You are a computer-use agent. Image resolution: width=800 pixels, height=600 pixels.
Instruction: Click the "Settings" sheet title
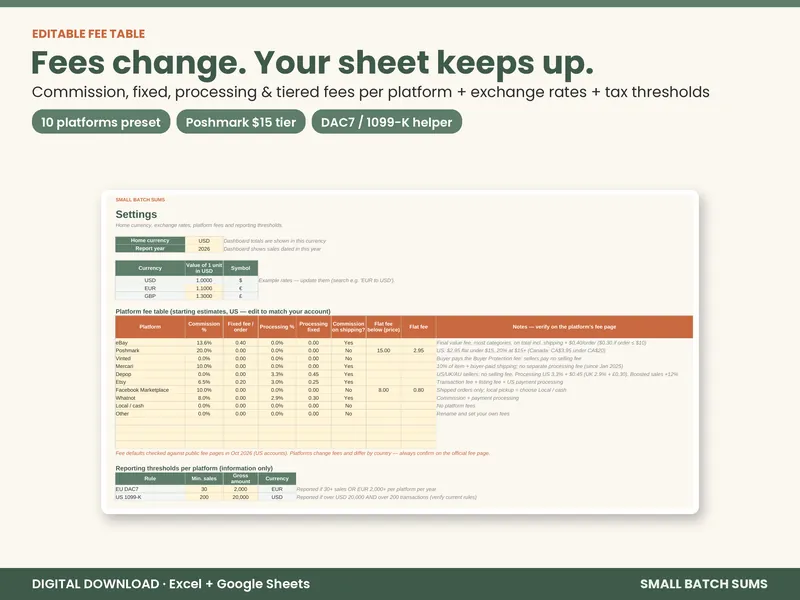[136, 214]
